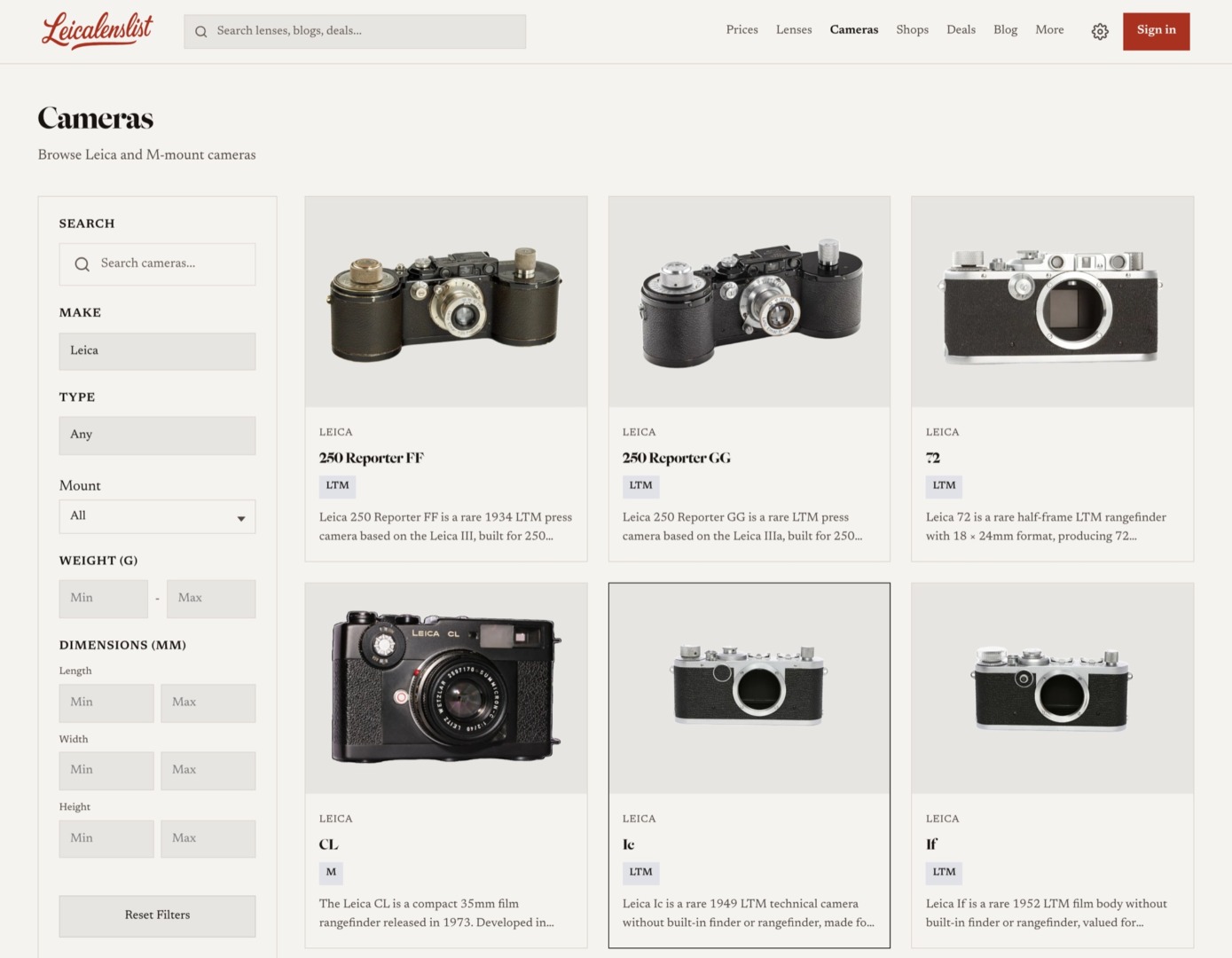Click Height Min field
This screenshot has height=958, width=1232.
106,838
